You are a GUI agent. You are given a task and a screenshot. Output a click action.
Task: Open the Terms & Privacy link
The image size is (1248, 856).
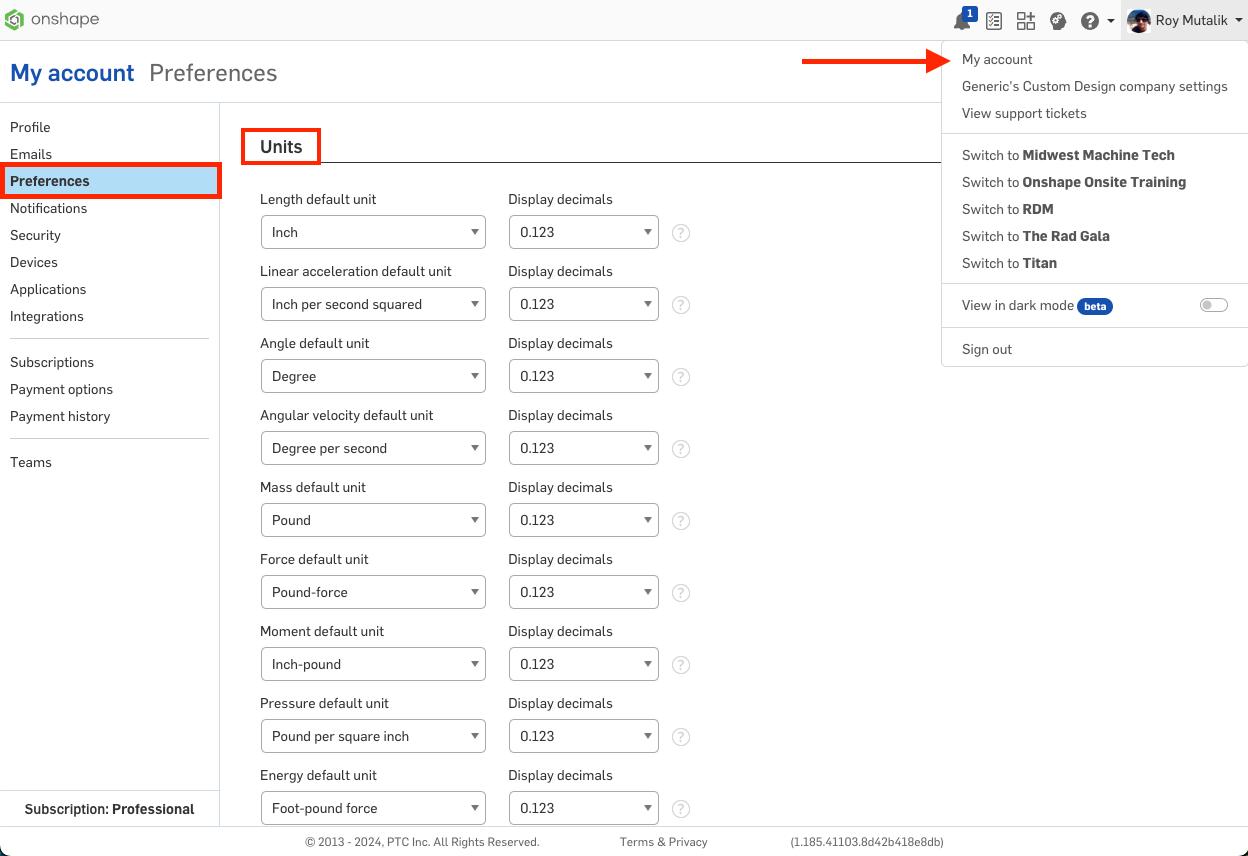[663, 842]
